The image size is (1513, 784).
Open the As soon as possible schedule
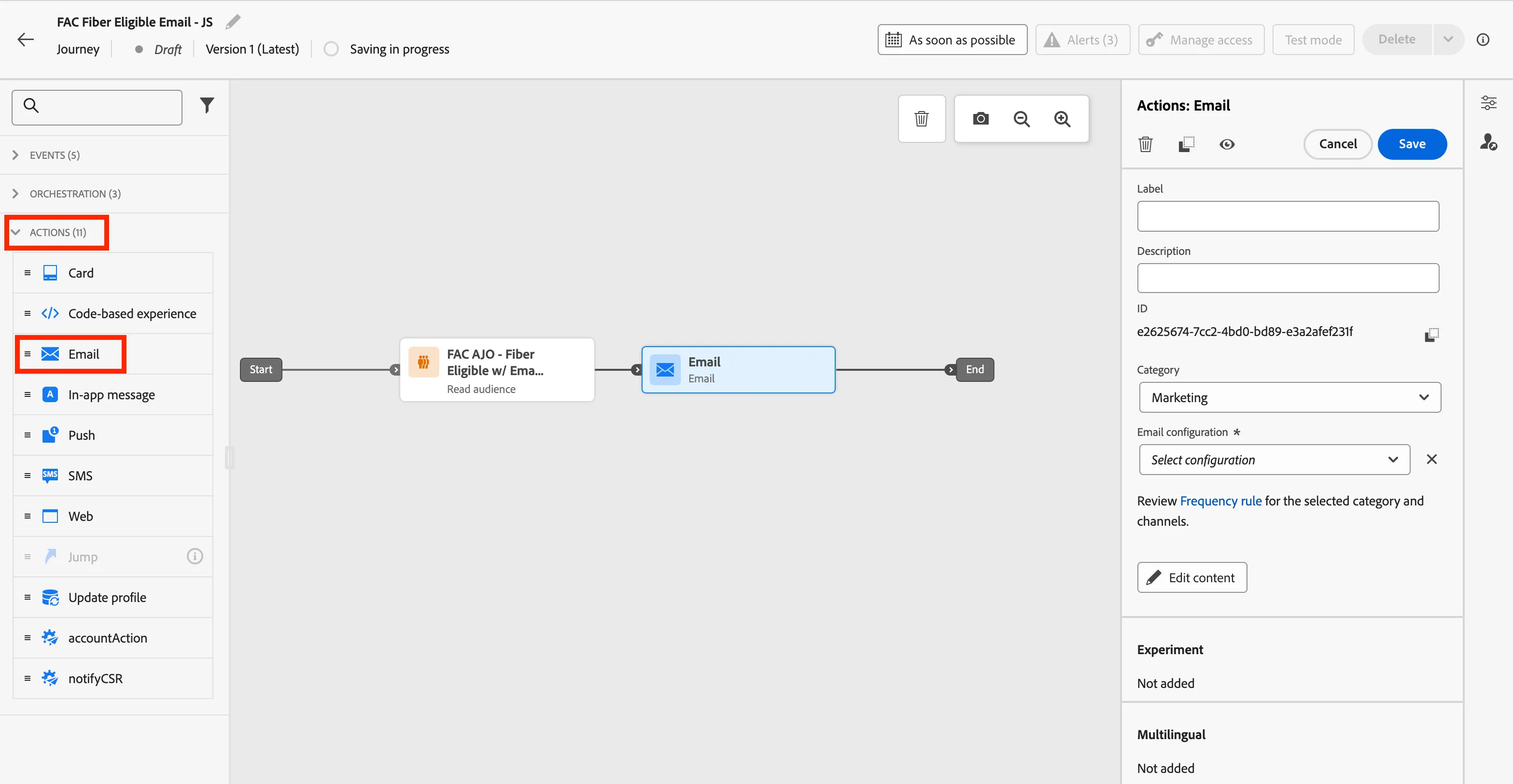pos(952,40)
